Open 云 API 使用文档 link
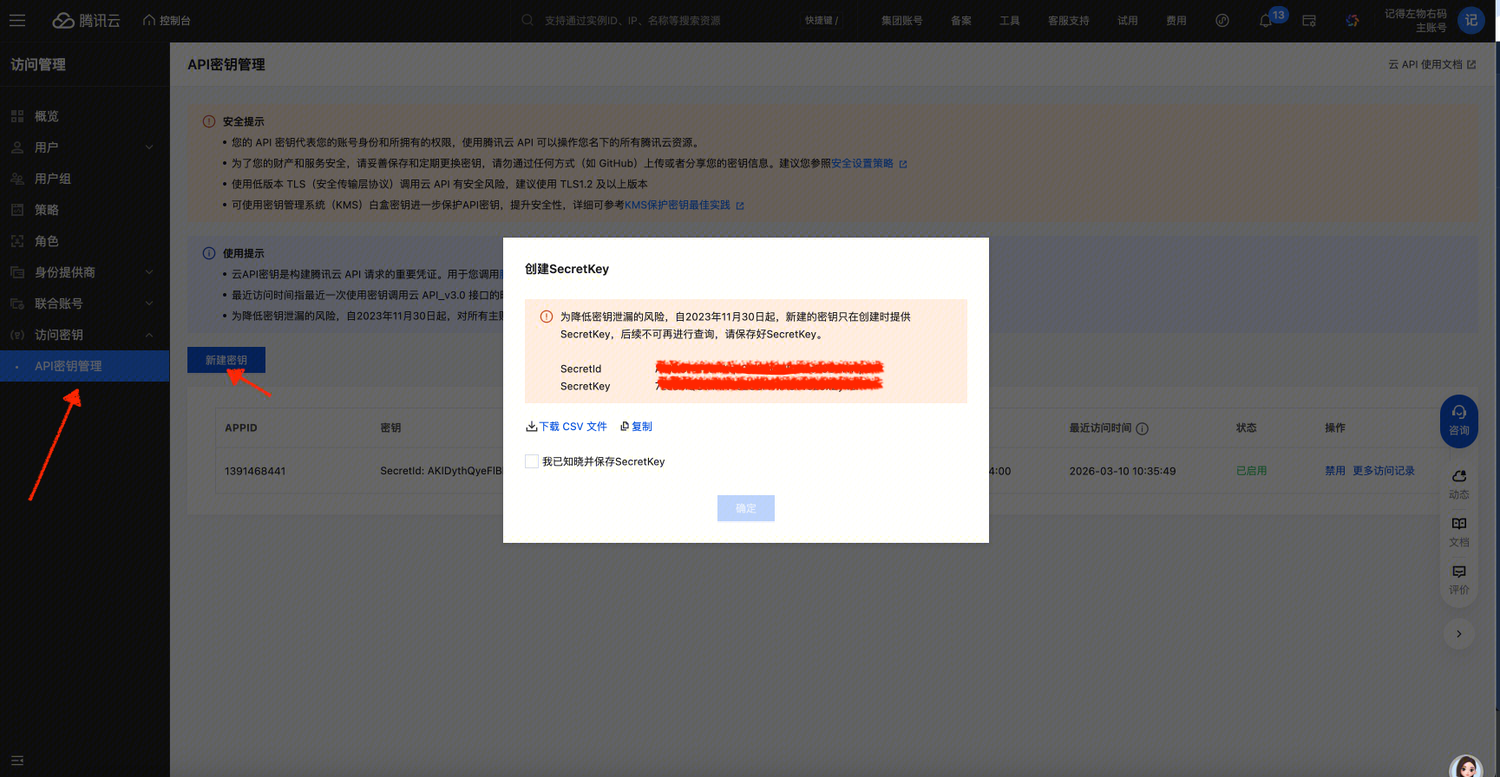Viewport: 1500px width, 777px height. point(1432,64)
